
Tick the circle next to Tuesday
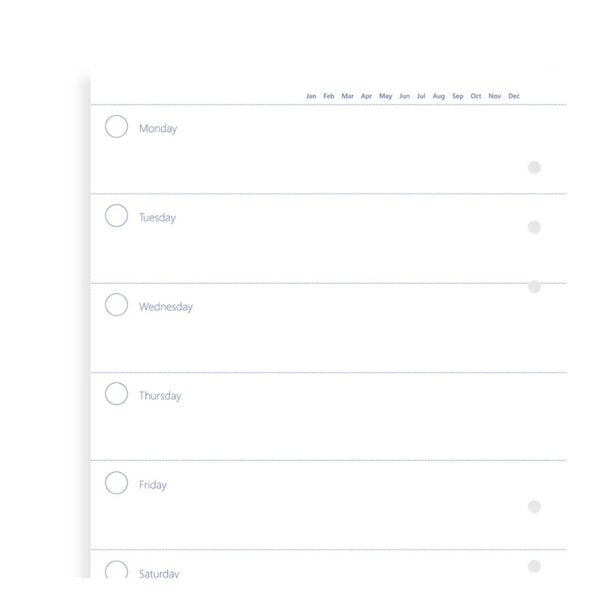[x=116, y=216]
